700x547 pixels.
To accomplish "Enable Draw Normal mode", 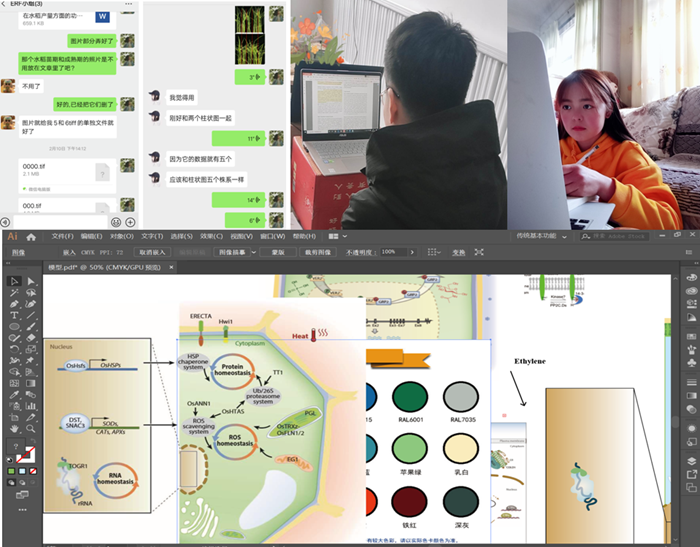I will coord(11,482).
